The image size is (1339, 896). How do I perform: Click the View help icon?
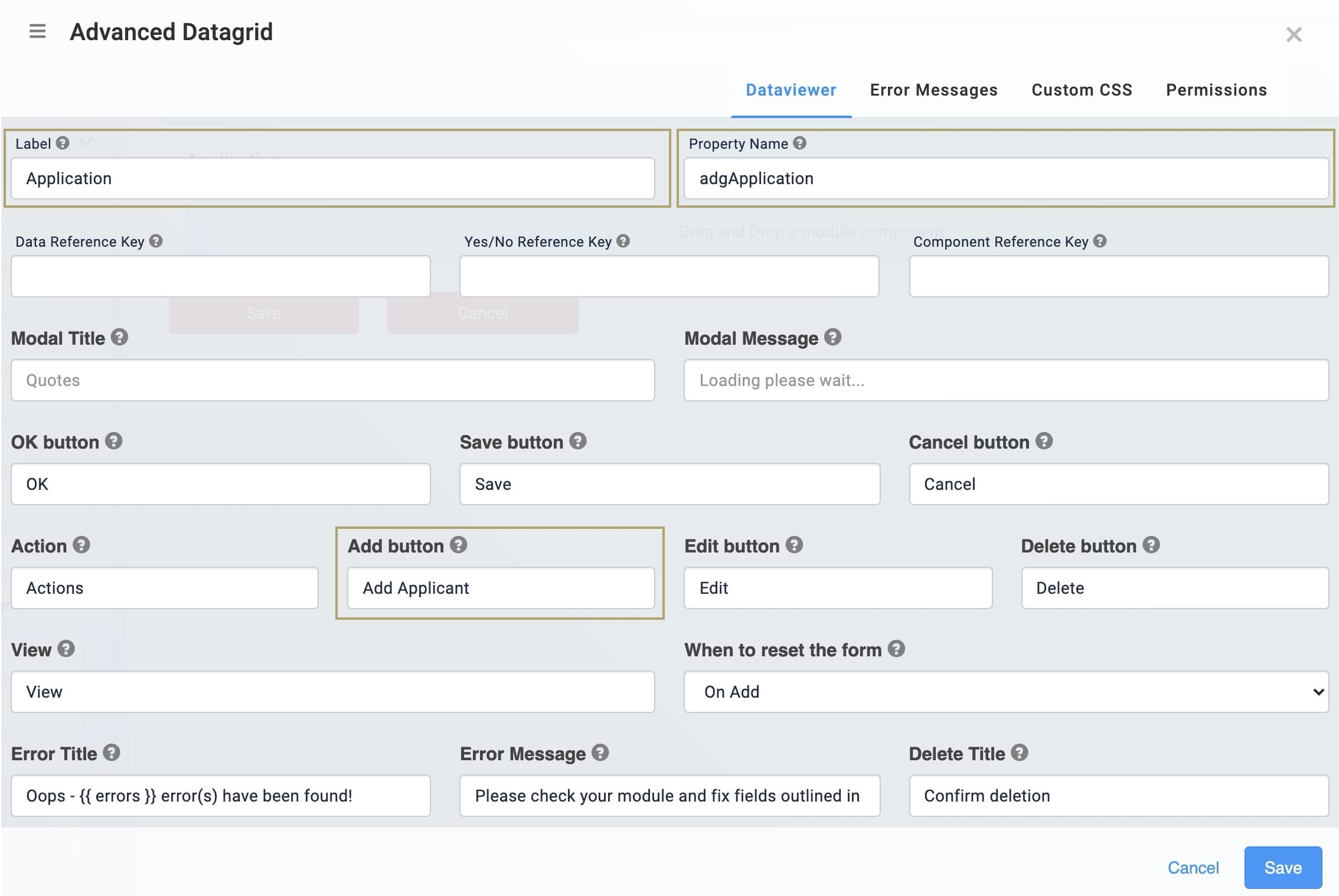coord(66,649)
